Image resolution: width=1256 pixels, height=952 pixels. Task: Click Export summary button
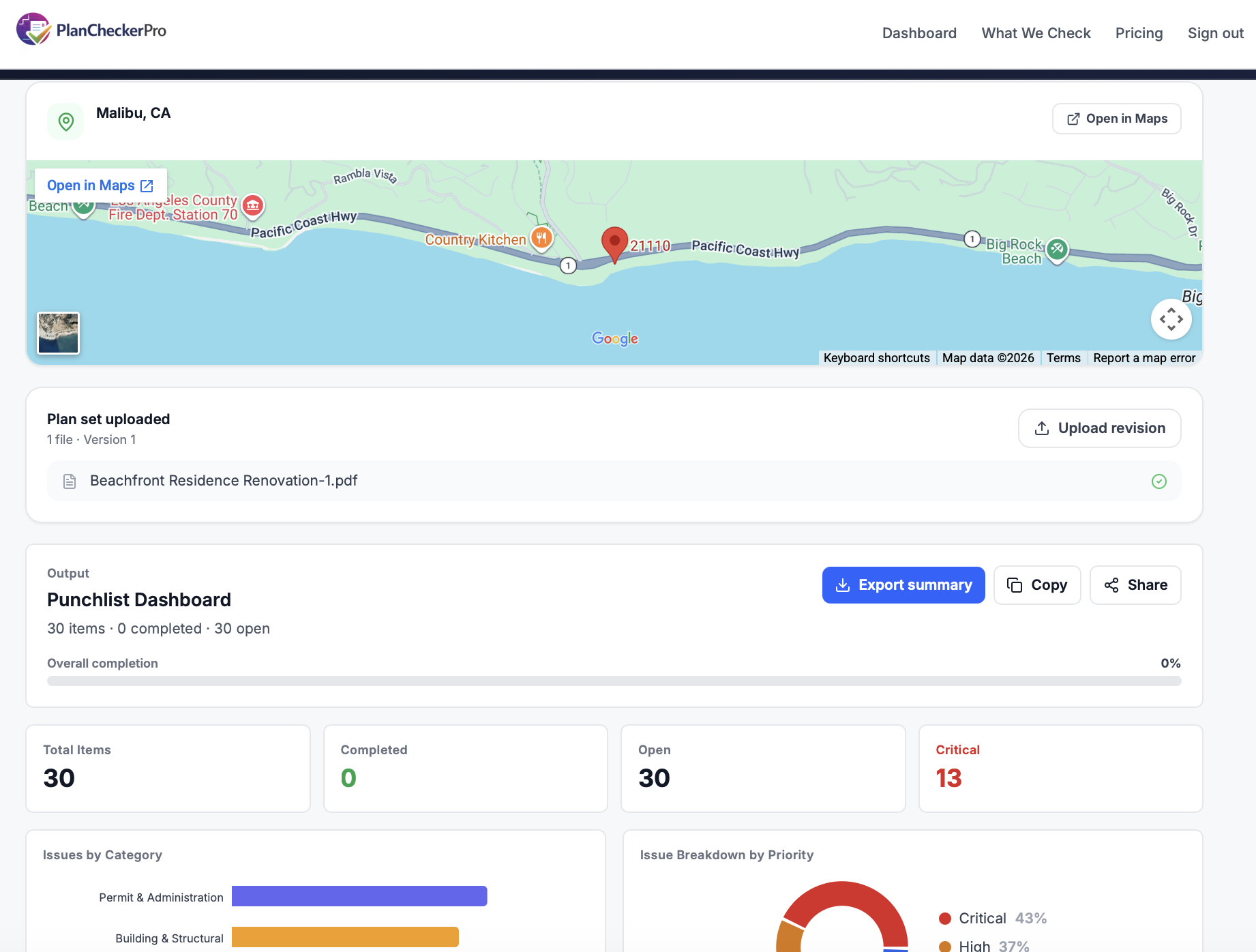903,585
